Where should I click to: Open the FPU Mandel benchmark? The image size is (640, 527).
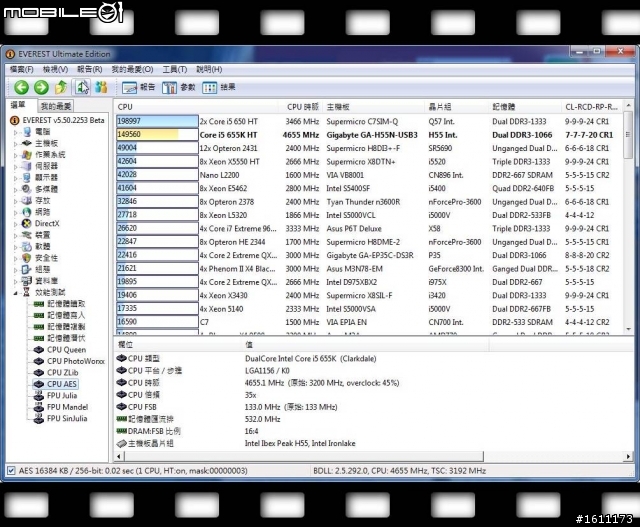pos(61,407)
